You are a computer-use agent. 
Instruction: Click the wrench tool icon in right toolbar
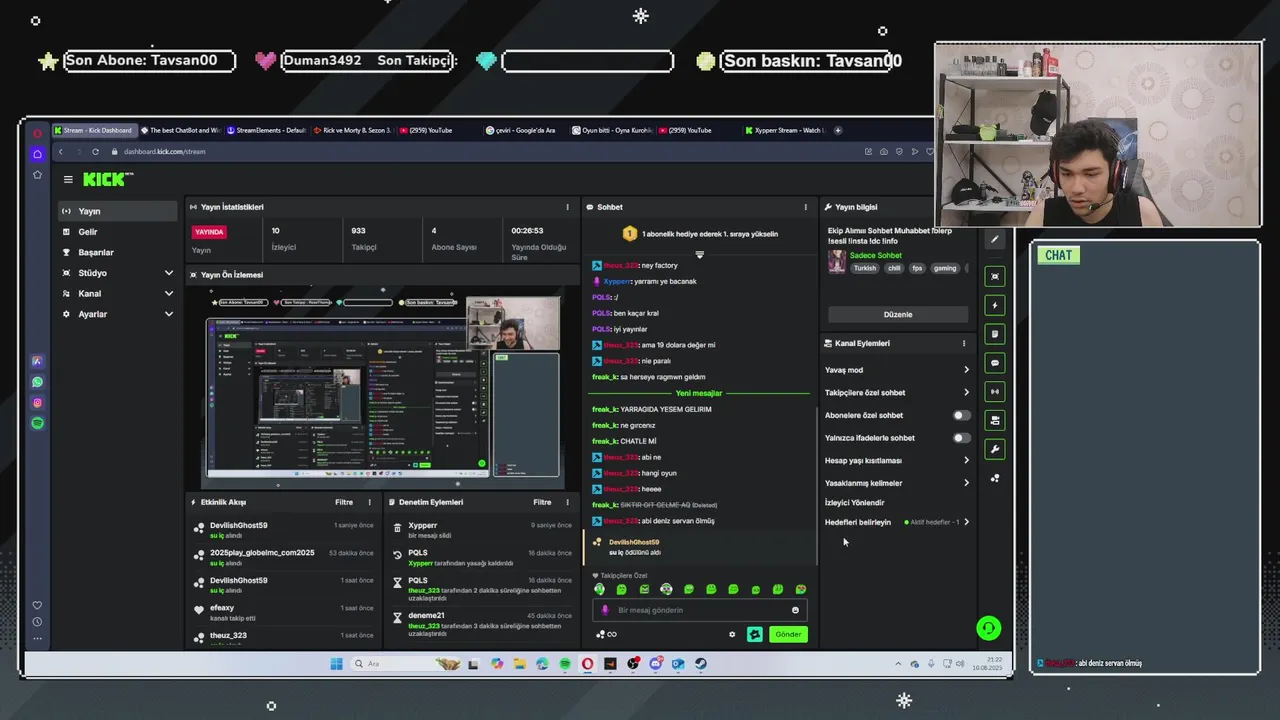point(994,449)
